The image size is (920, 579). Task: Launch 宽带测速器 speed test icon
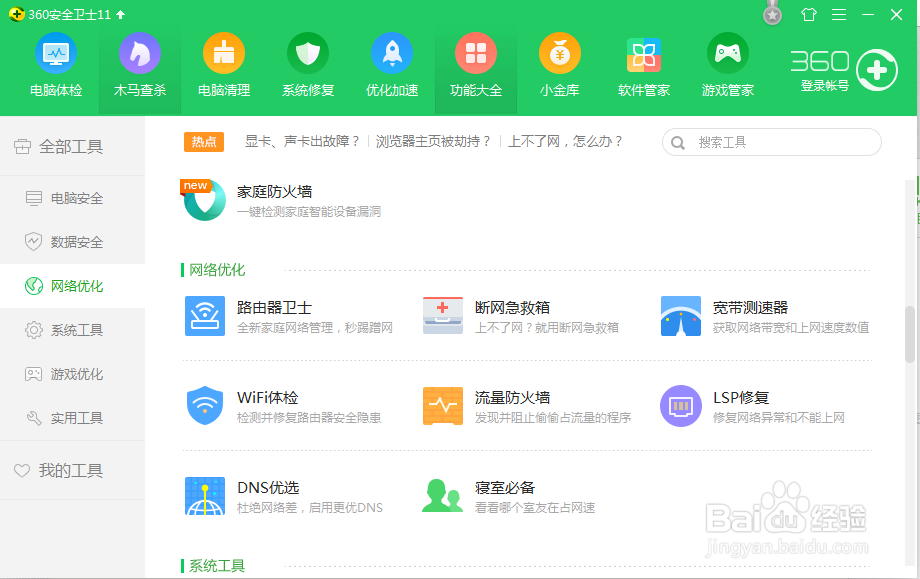pyautogui.click(x=681, y=316)
